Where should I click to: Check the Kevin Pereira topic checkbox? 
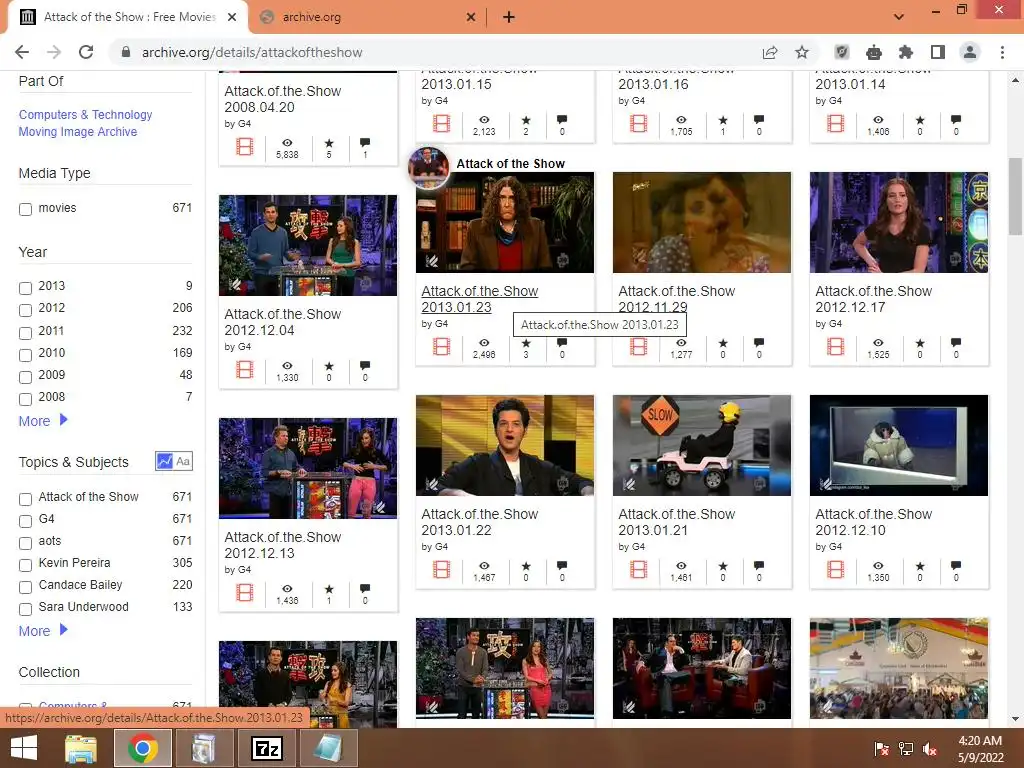coord(25,565)
